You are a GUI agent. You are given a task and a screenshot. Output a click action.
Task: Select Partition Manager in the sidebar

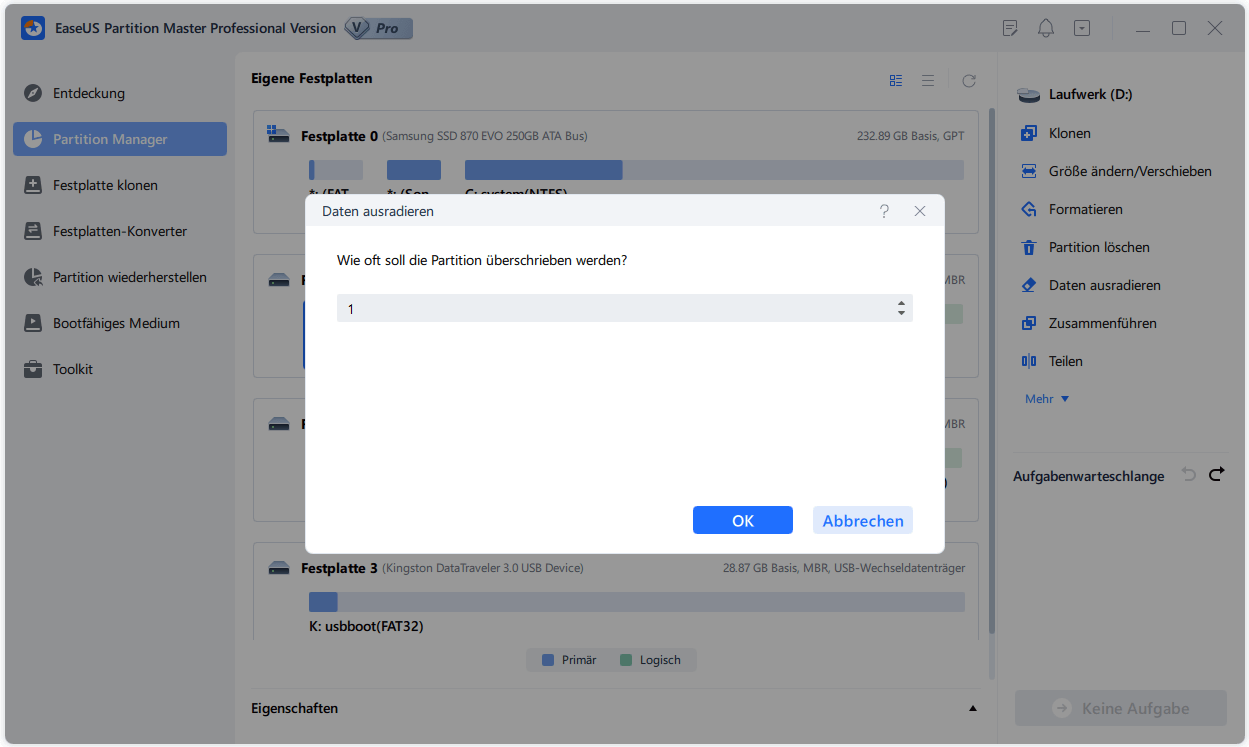coord(120,139)
